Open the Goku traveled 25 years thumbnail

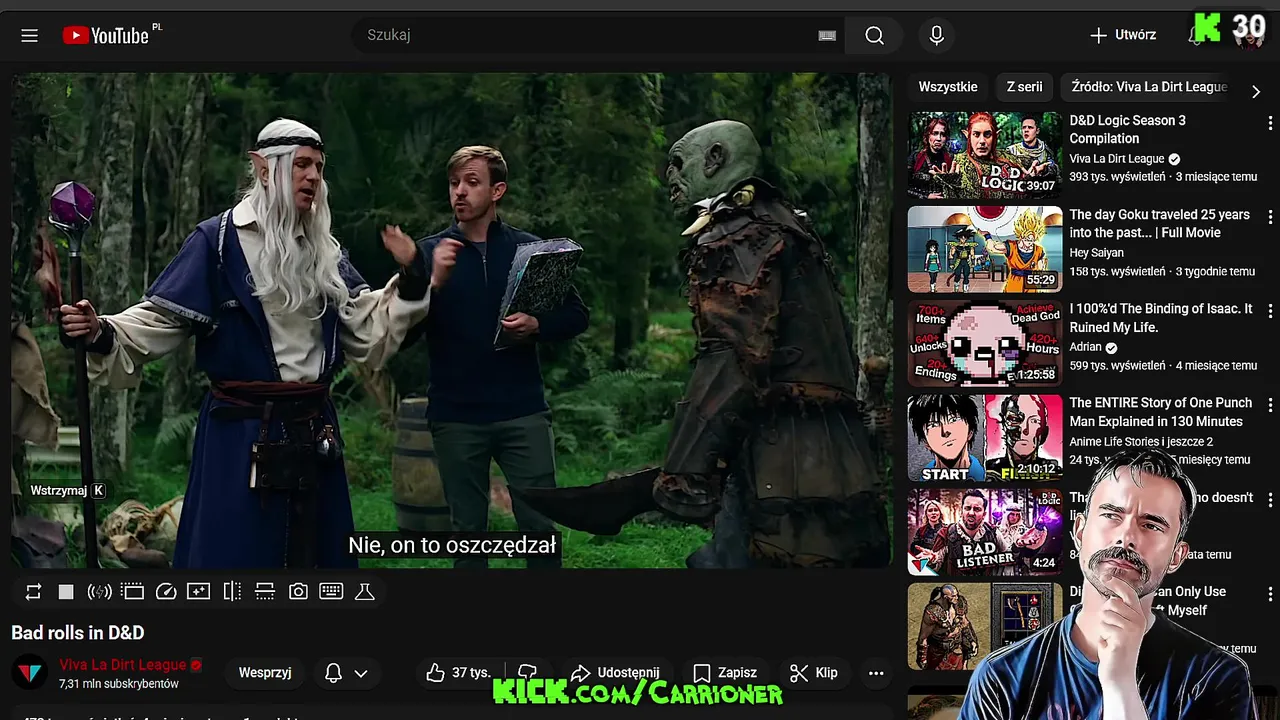tap(985, 249)
